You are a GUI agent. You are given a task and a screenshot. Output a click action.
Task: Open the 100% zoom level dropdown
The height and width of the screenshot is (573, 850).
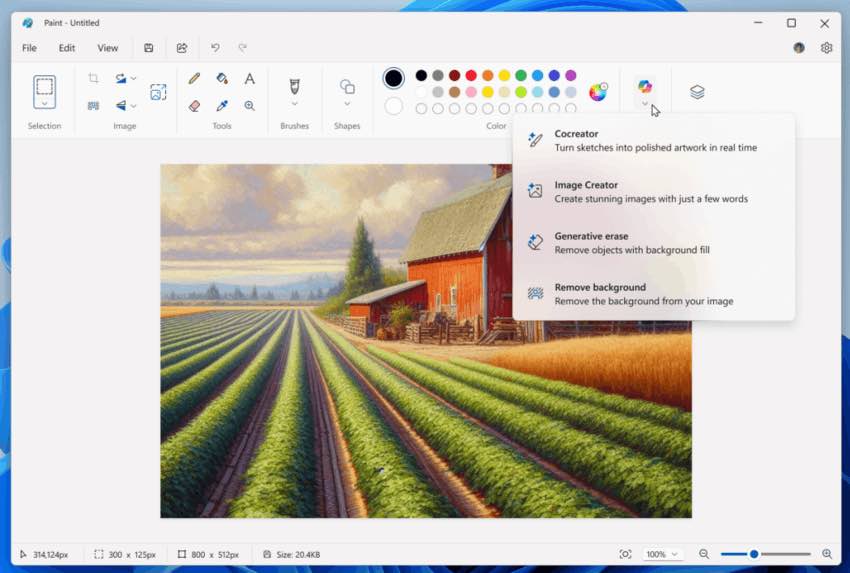tap(661, 554)
